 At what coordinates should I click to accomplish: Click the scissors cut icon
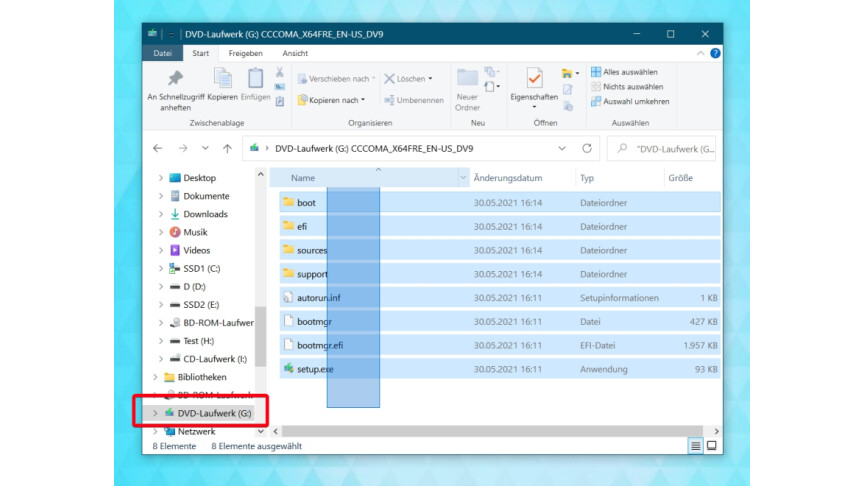(279, 72)
